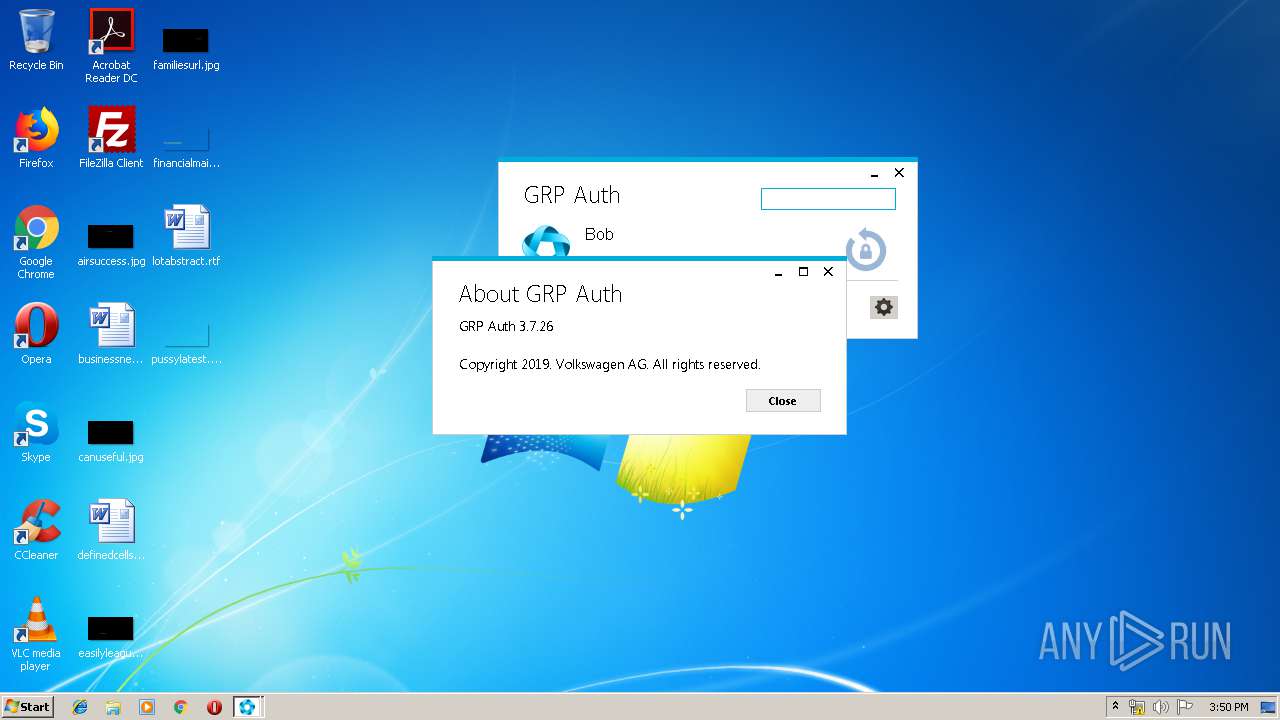1280x720 pixels.
Task: Close About GRP Auth via X icon
Action: [x=828, y=272]
